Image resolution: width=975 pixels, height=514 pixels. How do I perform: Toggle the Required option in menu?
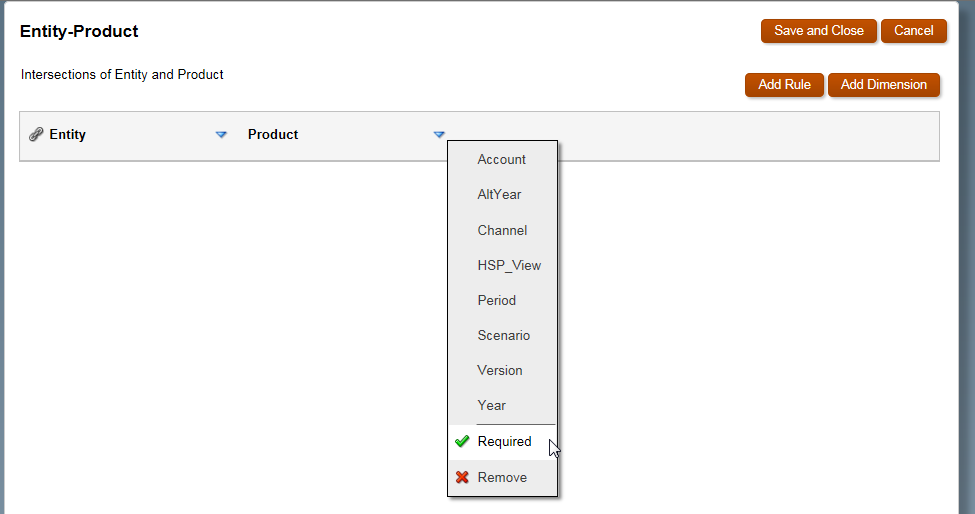(502, 442)
